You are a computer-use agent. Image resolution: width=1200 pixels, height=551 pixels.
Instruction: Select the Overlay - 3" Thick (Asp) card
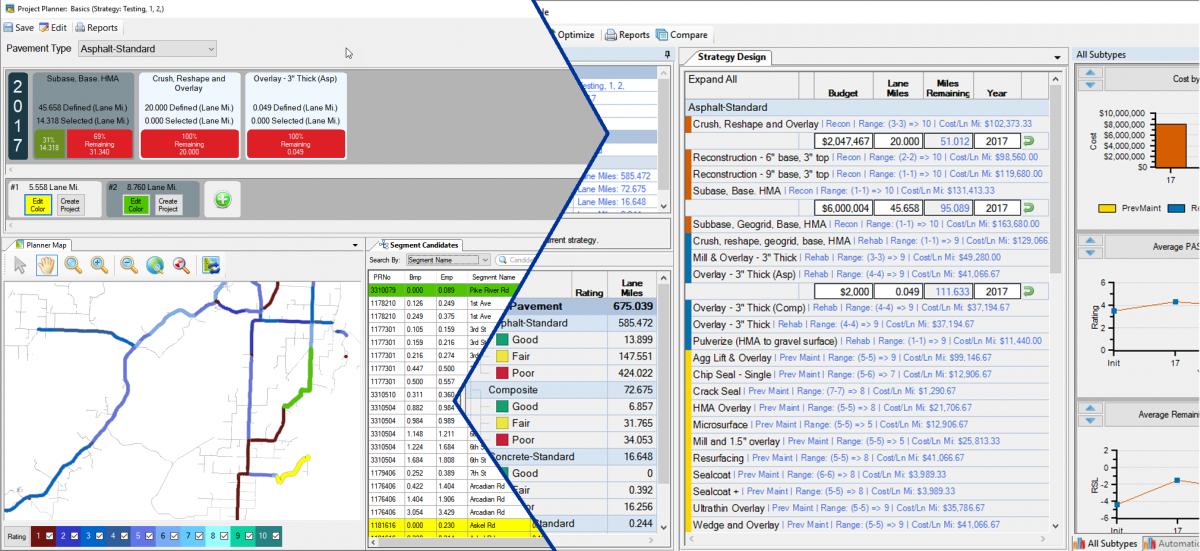pyautogui.click(x=296, y=115)
